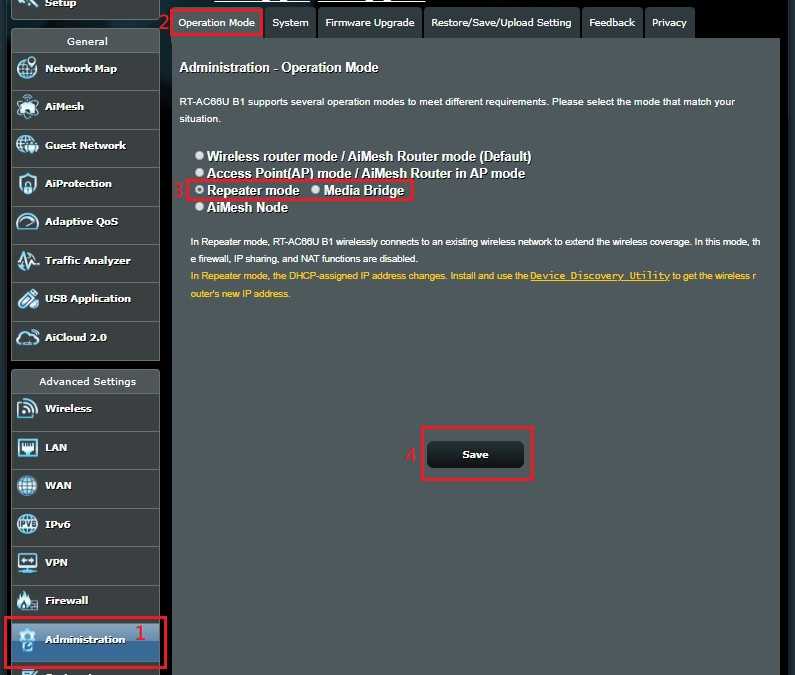Click the Adaptive QoS gauge icon

tap(27, 222)
